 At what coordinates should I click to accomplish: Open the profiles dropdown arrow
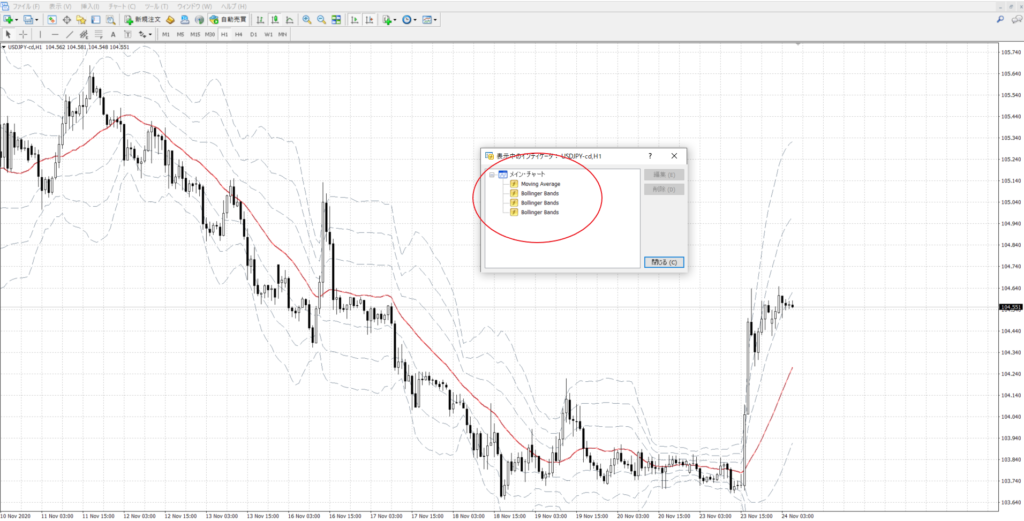pyautogui.click(x=37, y=20)
